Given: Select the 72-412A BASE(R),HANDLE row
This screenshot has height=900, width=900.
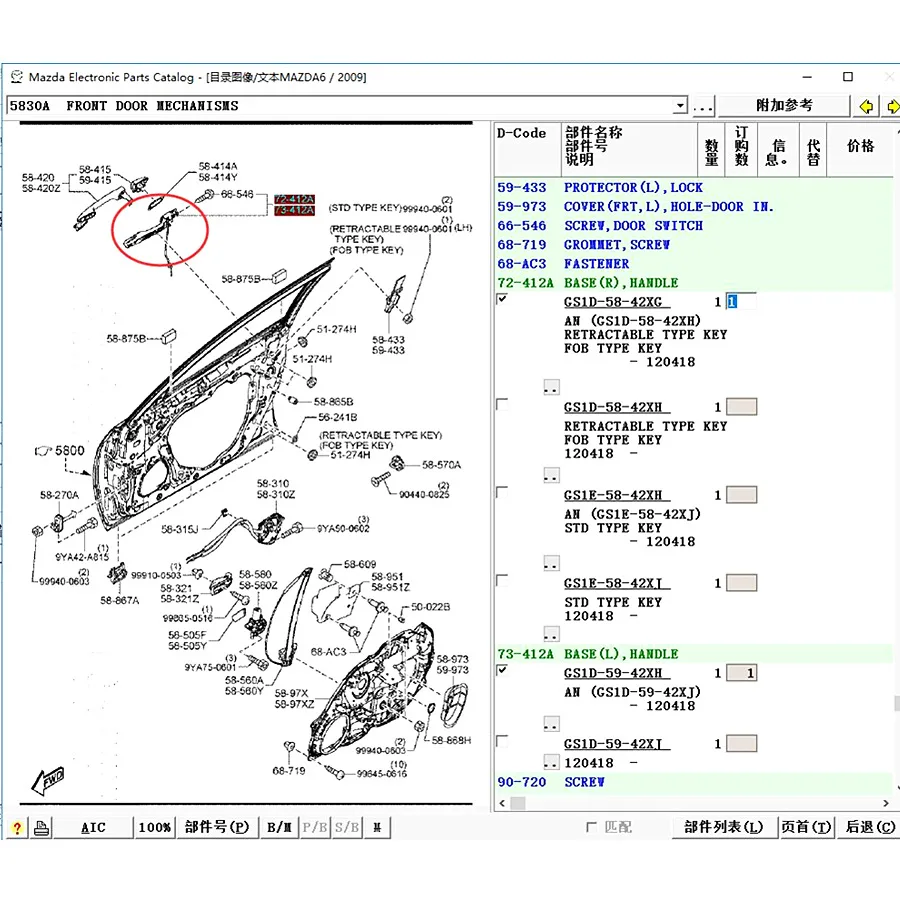Looking at the screenshot, I should (693, 282).
